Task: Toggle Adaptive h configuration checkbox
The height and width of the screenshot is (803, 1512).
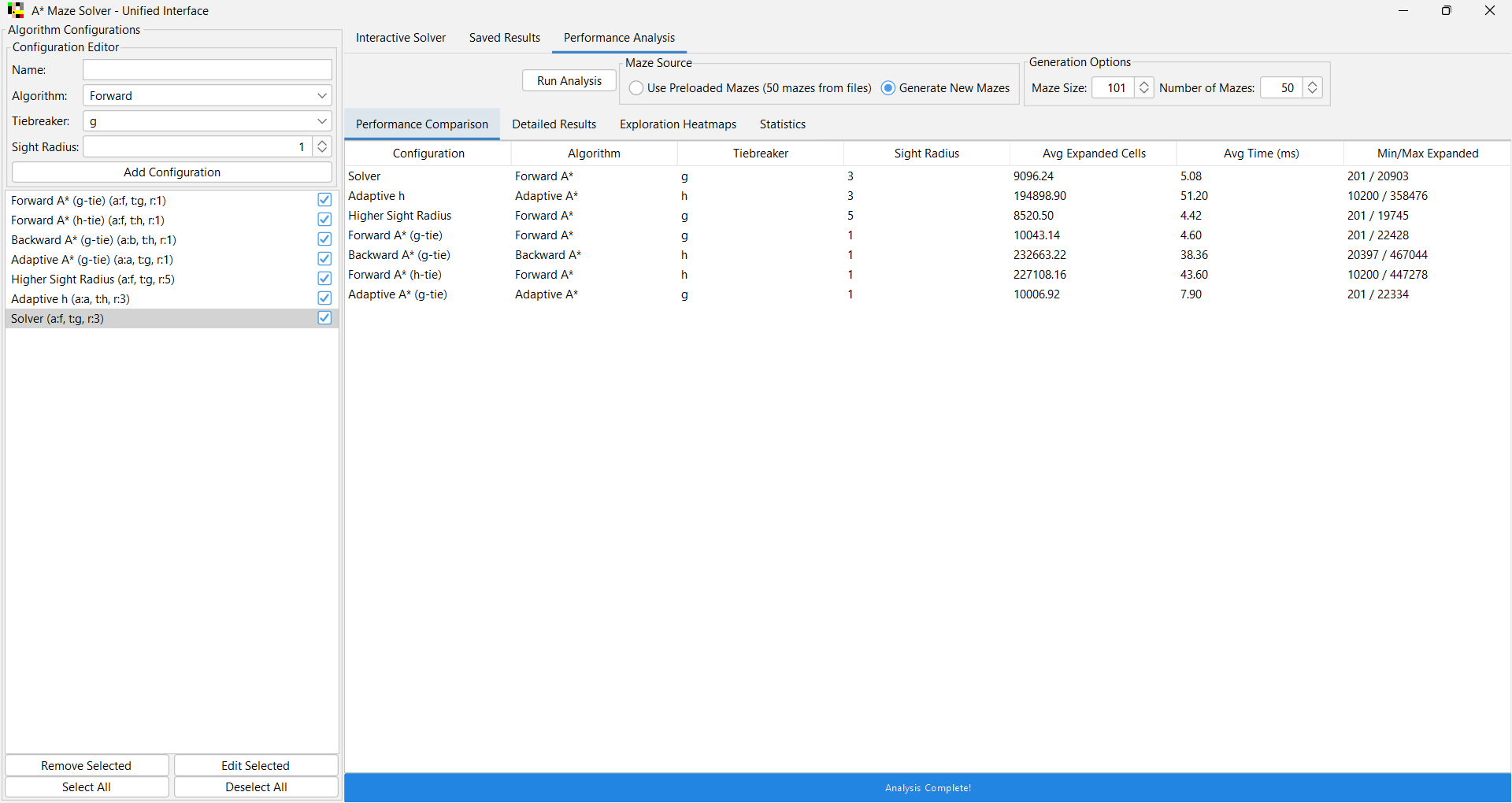Action: point(324,298)
